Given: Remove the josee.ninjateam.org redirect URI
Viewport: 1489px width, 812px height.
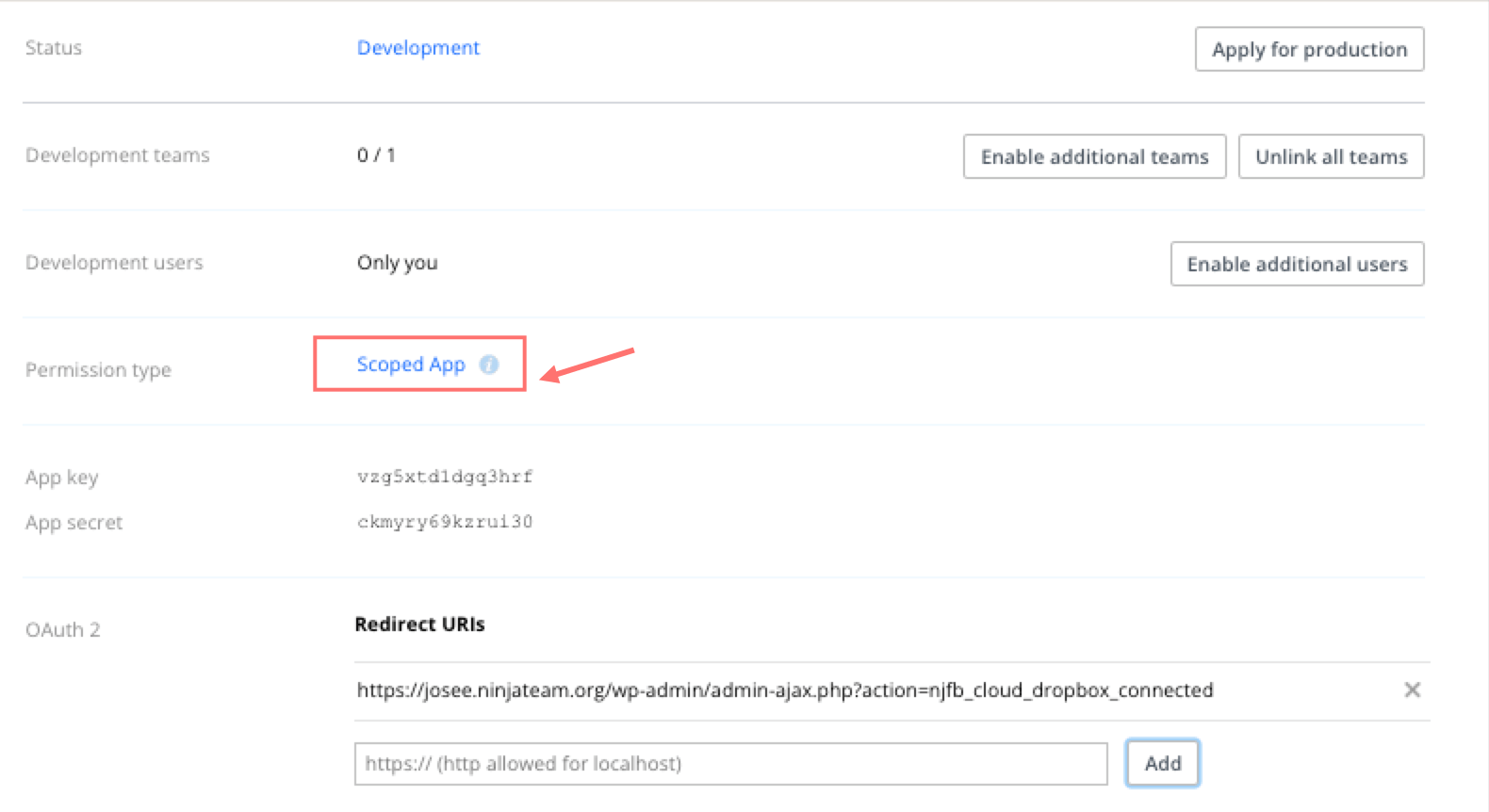Looking at the screenshot, I should pos(1412,690).
